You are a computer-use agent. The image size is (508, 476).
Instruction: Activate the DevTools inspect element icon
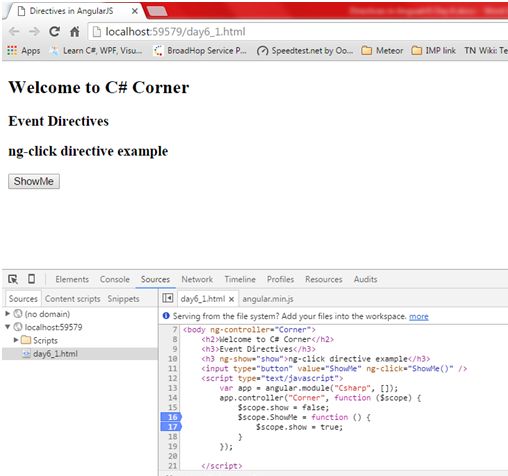point(13,279)
